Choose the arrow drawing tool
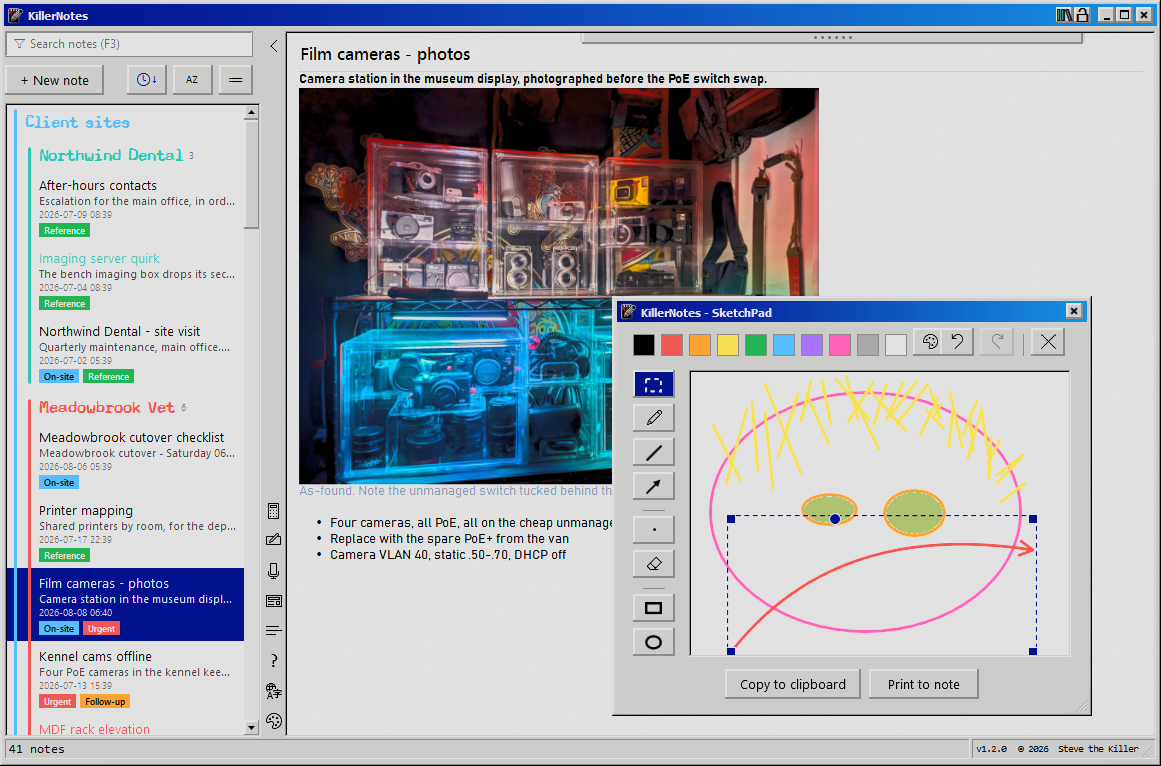Image resolution: width=1161 pixels, height=766 pixels. pos(653,486)
